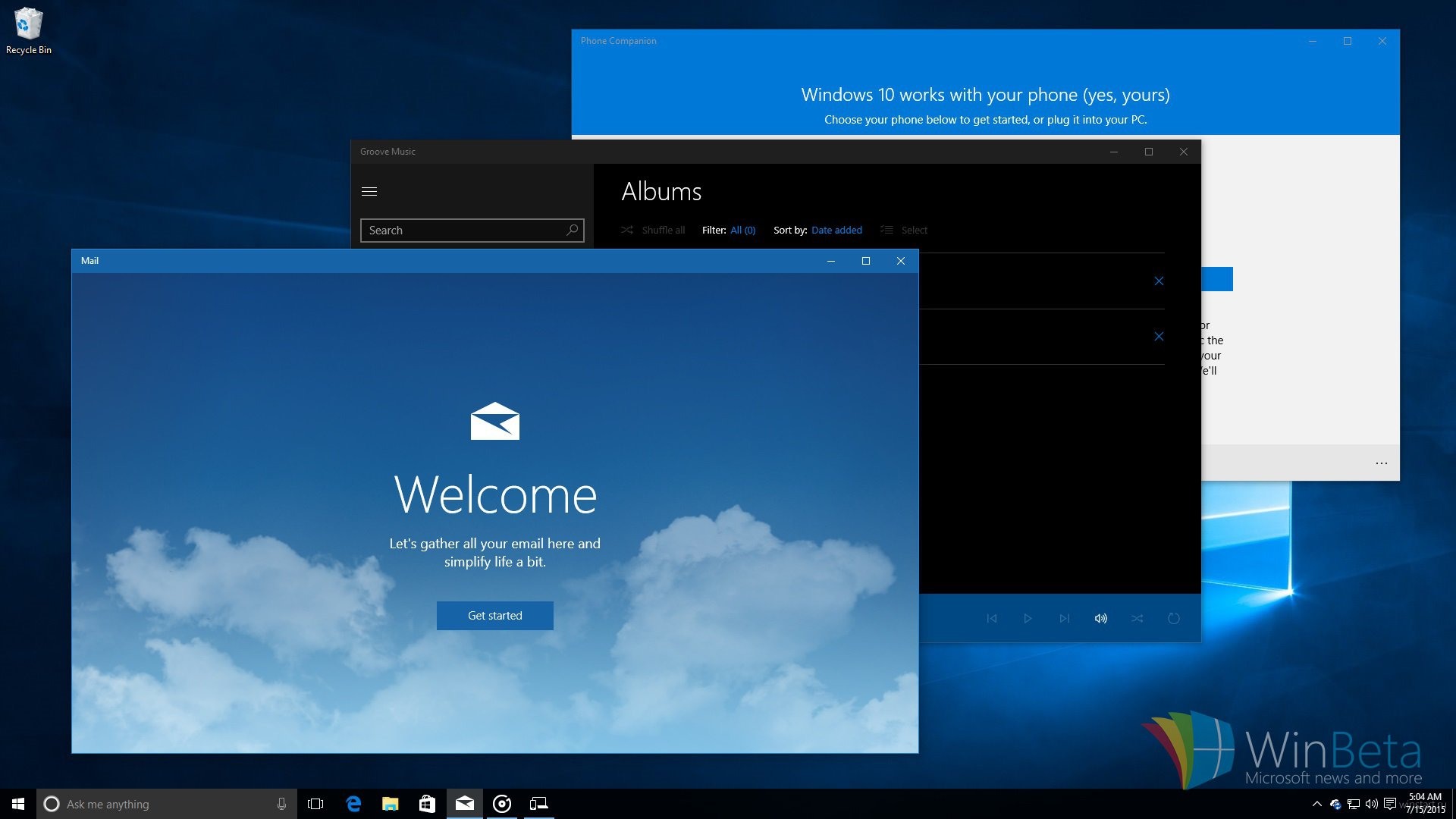Open File Explorer from the taskbar

click(391, 804)
